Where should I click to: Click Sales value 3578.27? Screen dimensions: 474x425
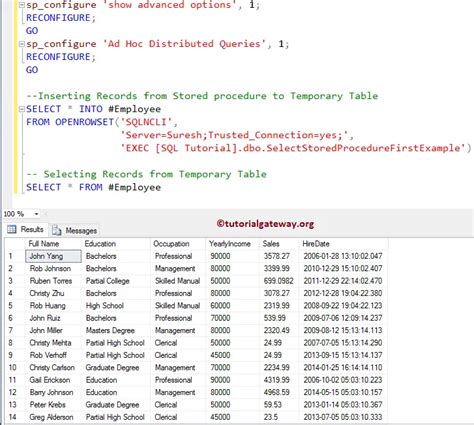pos(279,256)
